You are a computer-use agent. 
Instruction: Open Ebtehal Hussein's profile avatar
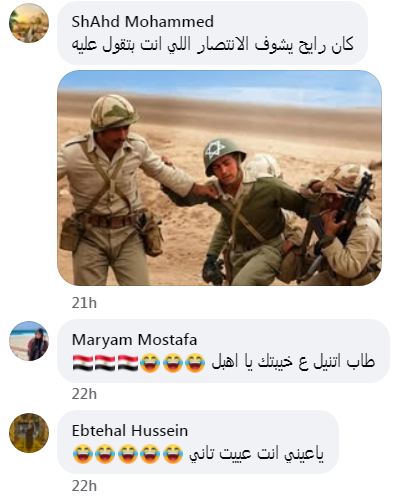(29, 433)
